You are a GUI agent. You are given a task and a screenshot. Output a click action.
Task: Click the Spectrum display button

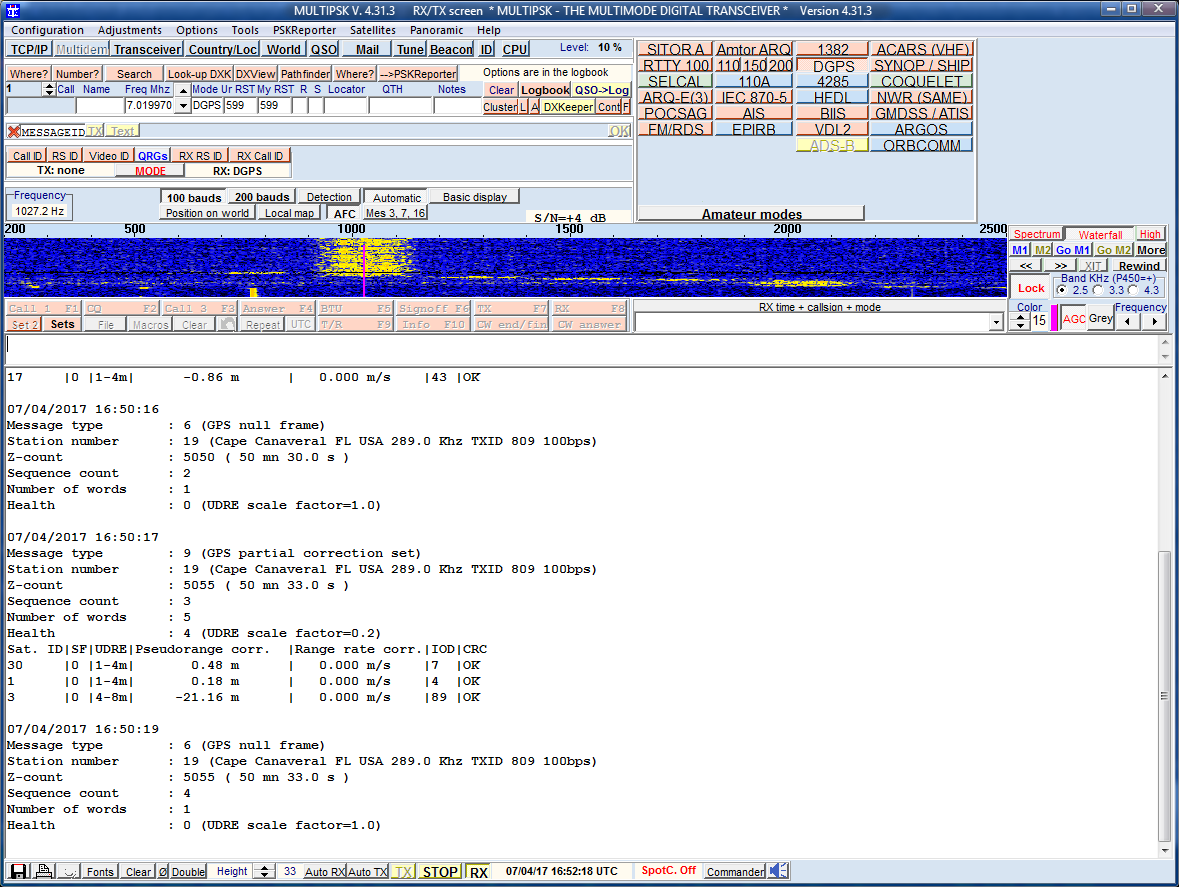tap(1036, 235)
